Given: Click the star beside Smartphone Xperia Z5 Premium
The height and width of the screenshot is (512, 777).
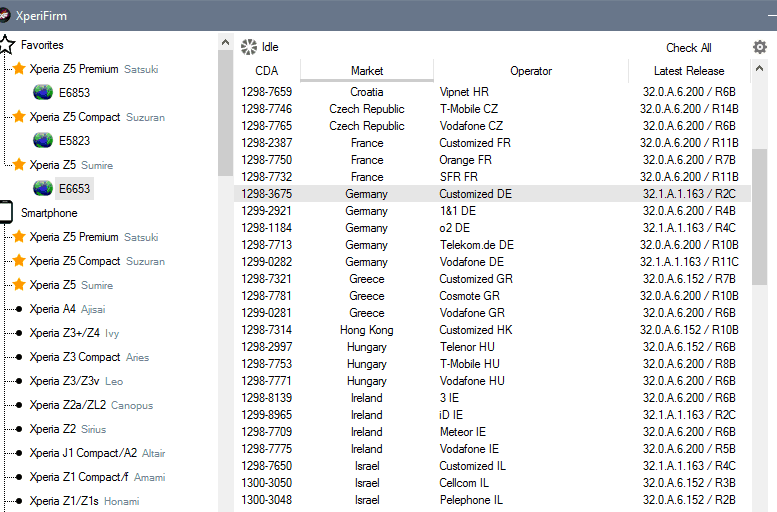Looking at the screenshot, I should tap(19, 236).
